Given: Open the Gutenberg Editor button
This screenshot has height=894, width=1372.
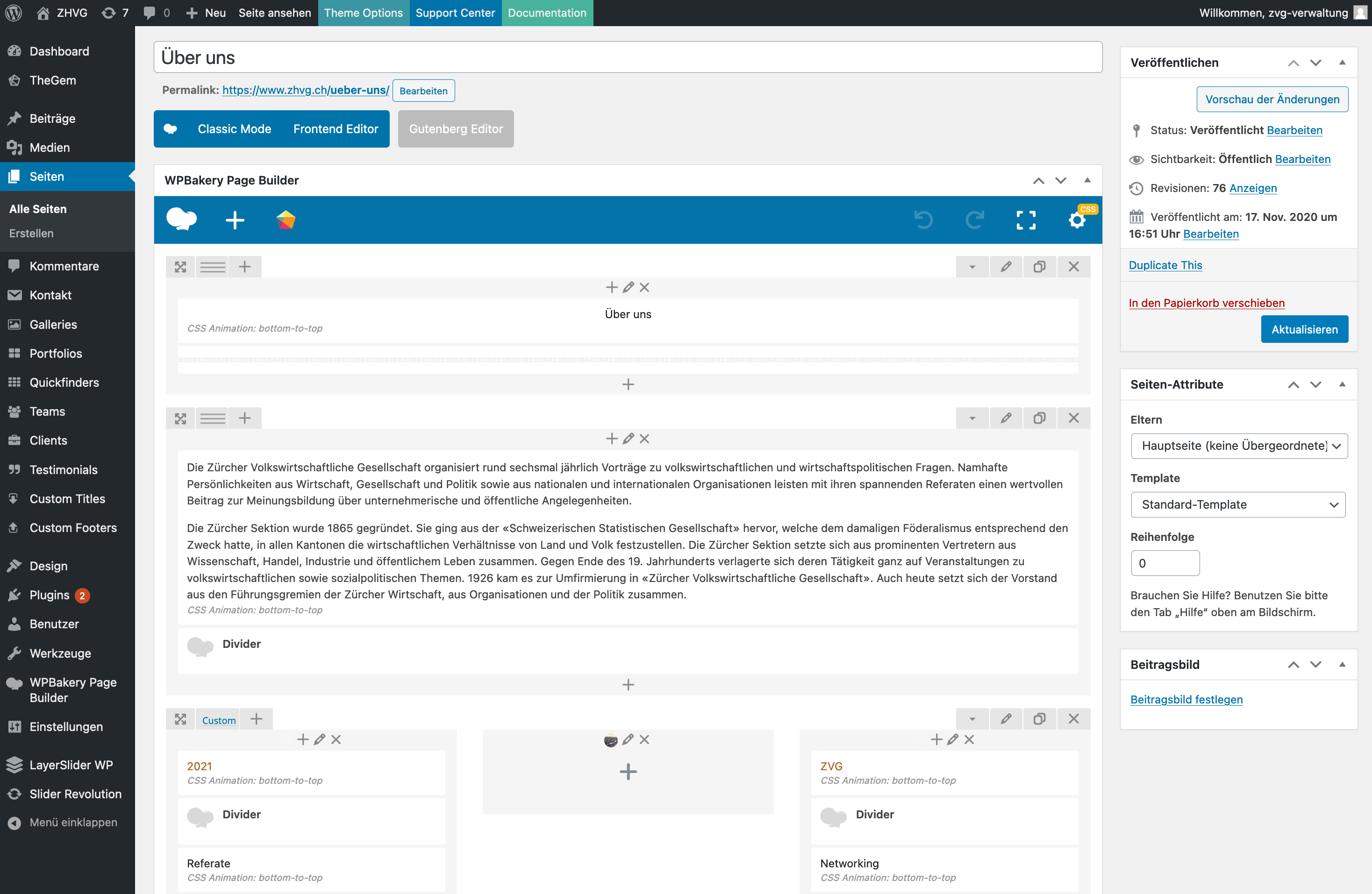Looking at the screenshot, I should (456, 129).
